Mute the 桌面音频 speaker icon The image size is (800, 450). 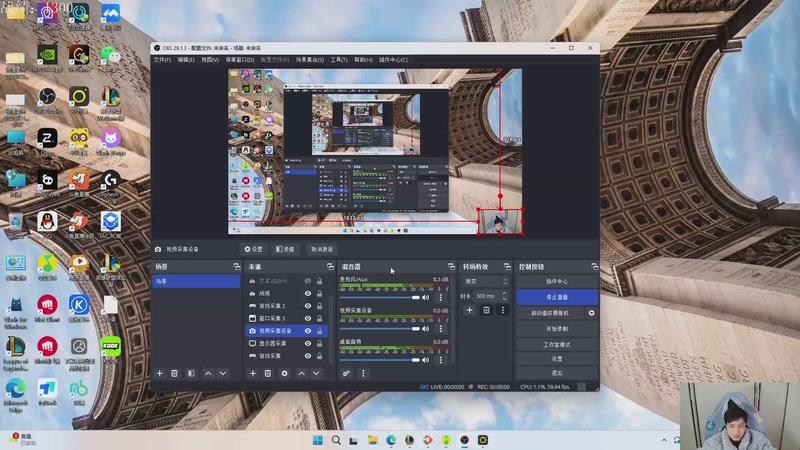[x=426, y=360]
